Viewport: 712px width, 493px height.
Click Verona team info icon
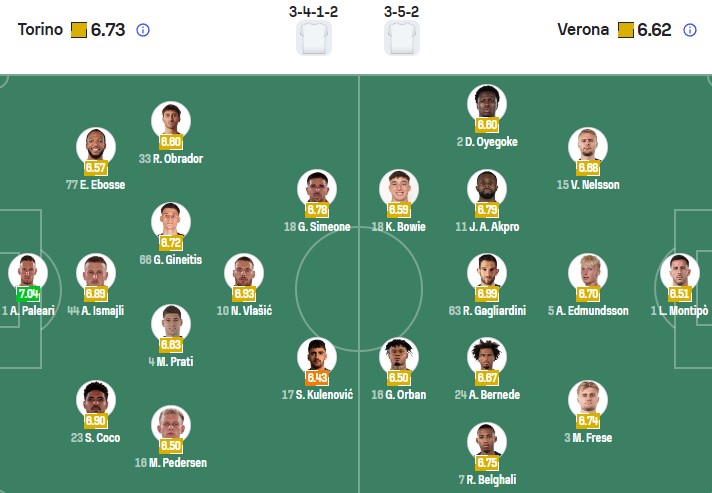tap(689, 30)
